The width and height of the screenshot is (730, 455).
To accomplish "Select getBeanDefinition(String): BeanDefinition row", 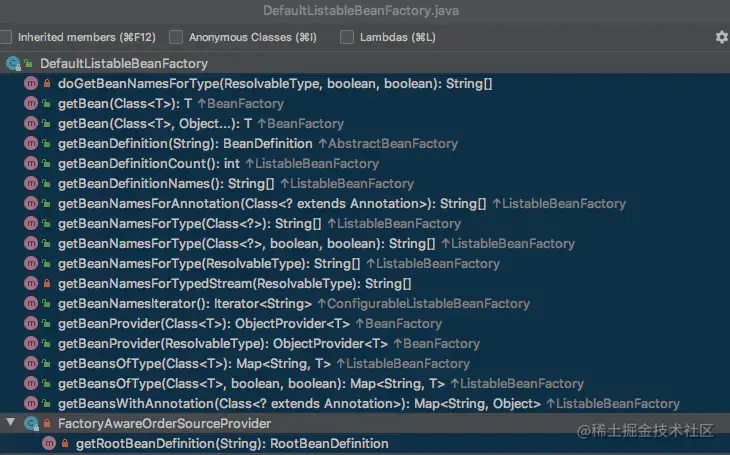I will [x=365, y=143].
